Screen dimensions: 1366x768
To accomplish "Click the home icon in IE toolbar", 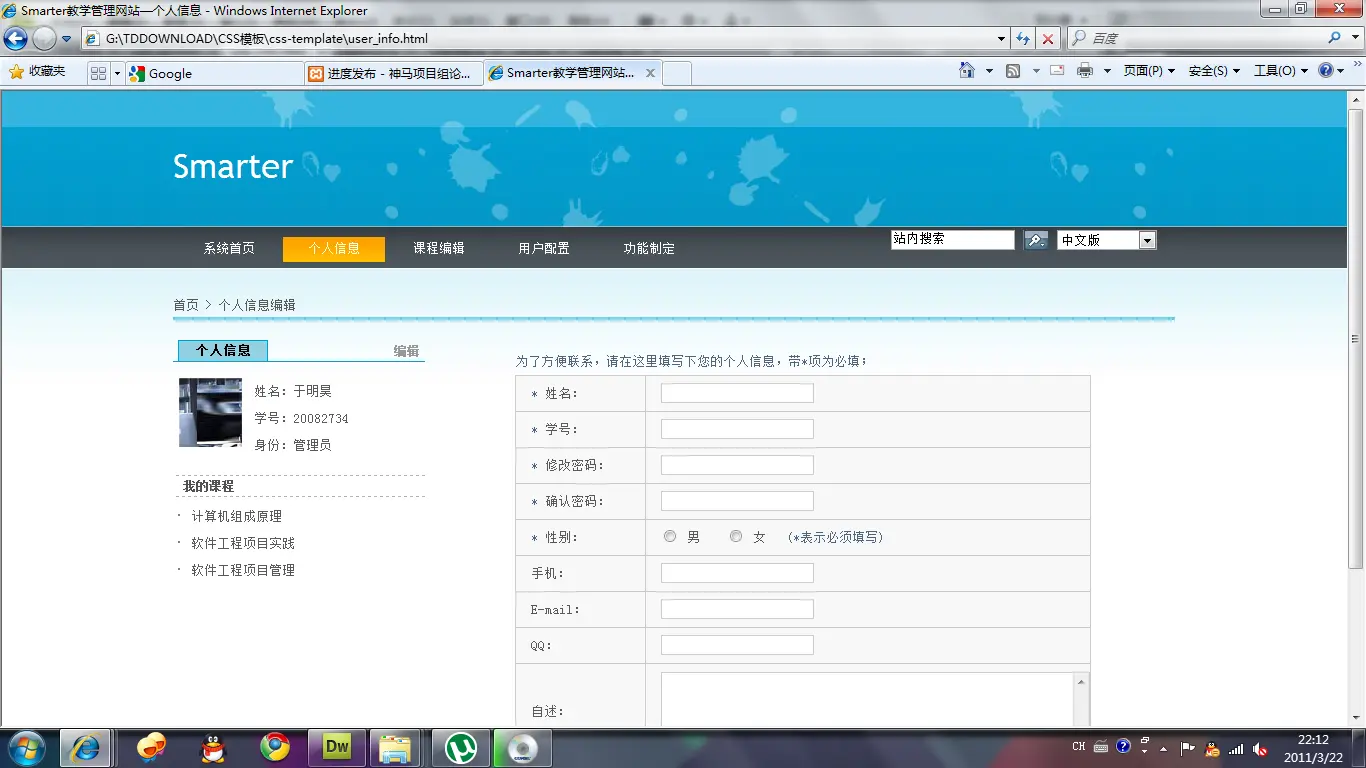I will coord(966,71).
